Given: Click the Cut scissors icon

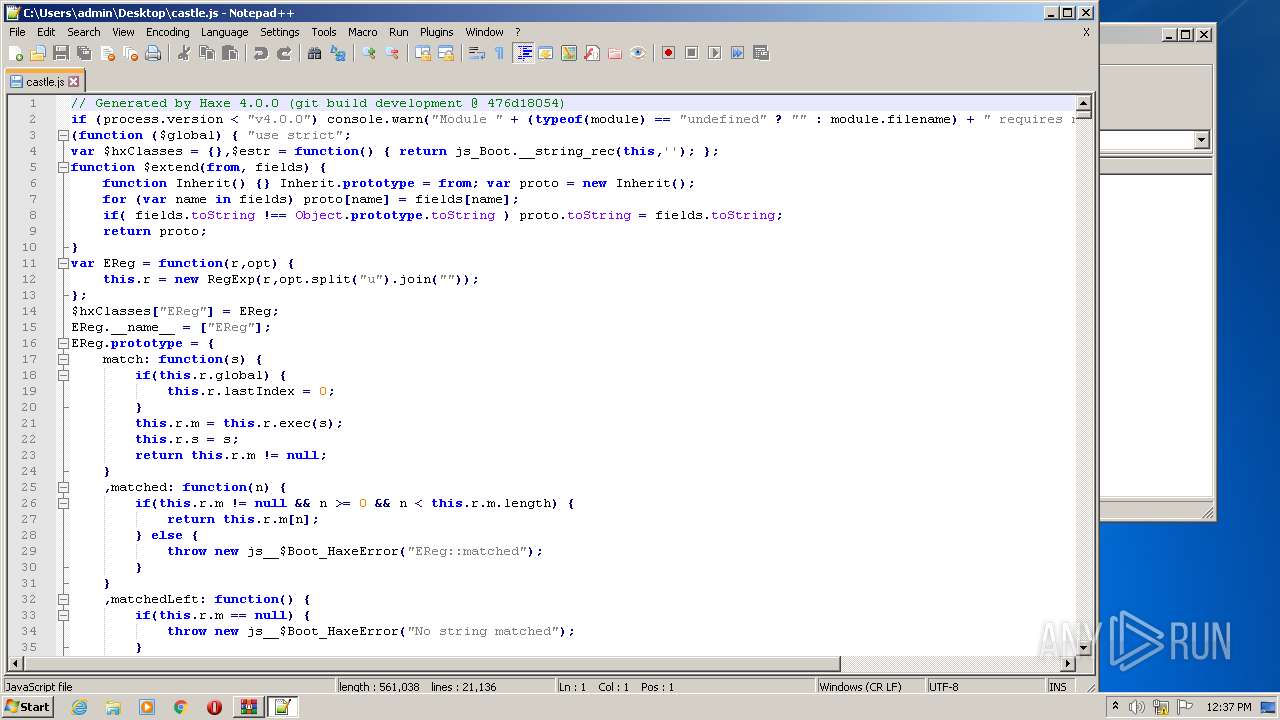Looking at the screenshot, I should (184, 53).
